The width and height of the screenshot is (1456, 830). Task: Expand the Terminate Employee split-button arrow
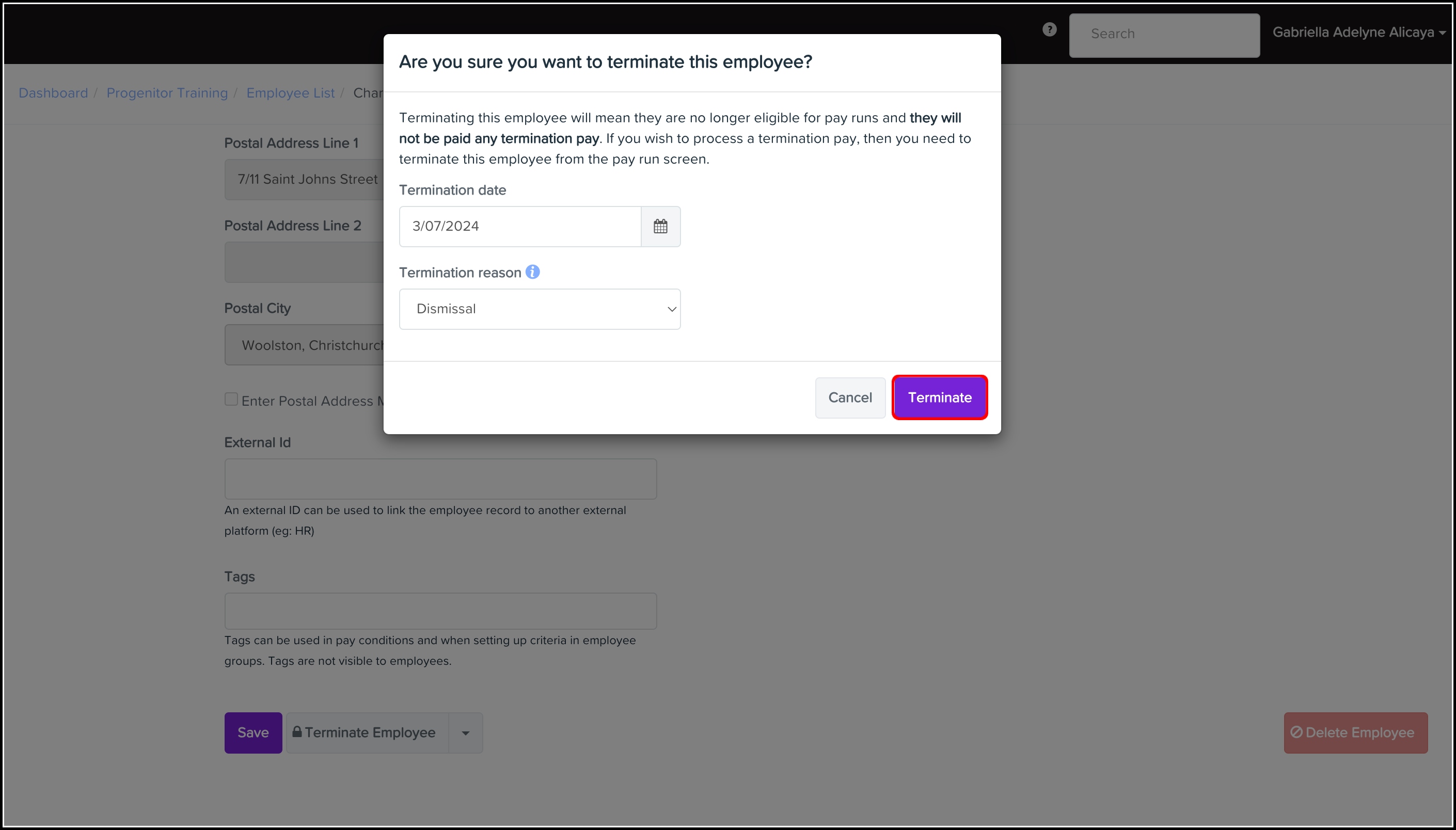pos(465,732)
